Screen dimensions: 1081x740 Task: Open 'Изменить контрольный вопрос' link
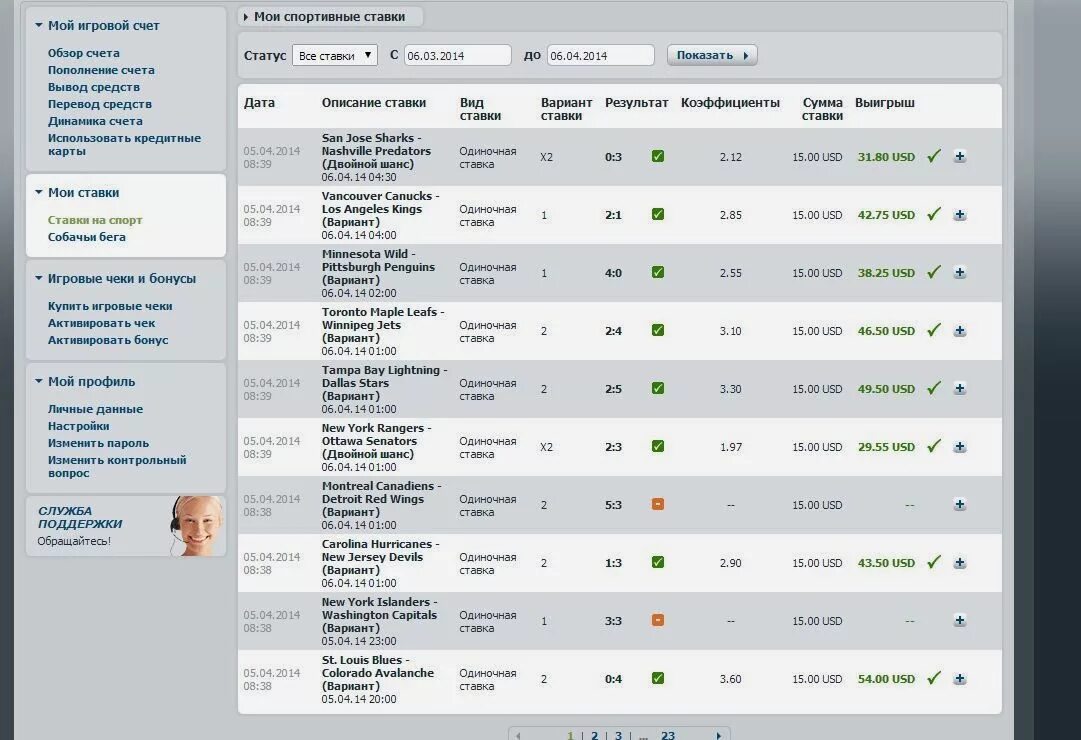coord(117,466)
